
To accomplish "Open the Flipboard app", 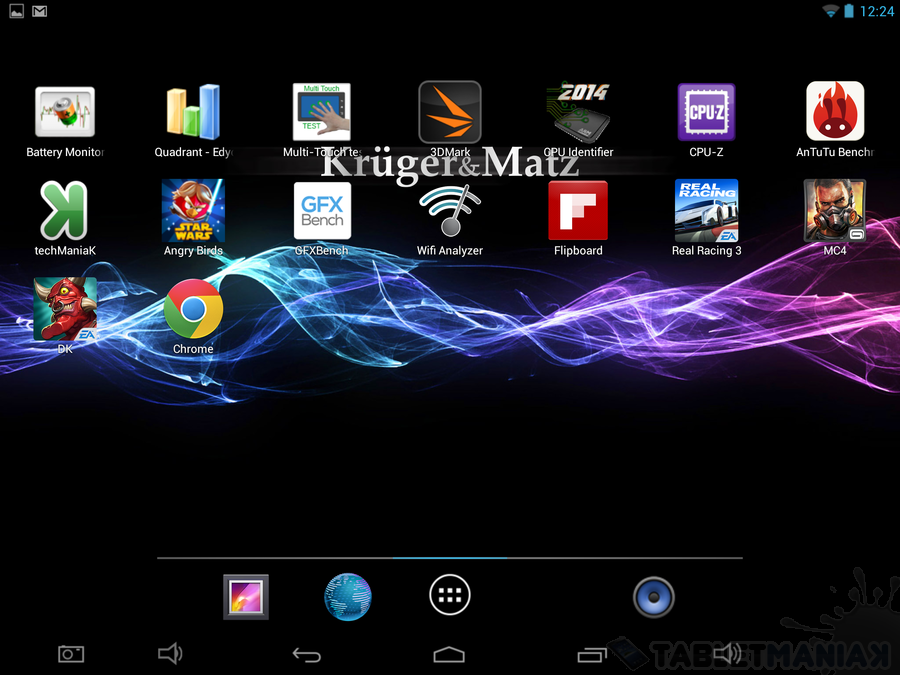I will point(578,211).
